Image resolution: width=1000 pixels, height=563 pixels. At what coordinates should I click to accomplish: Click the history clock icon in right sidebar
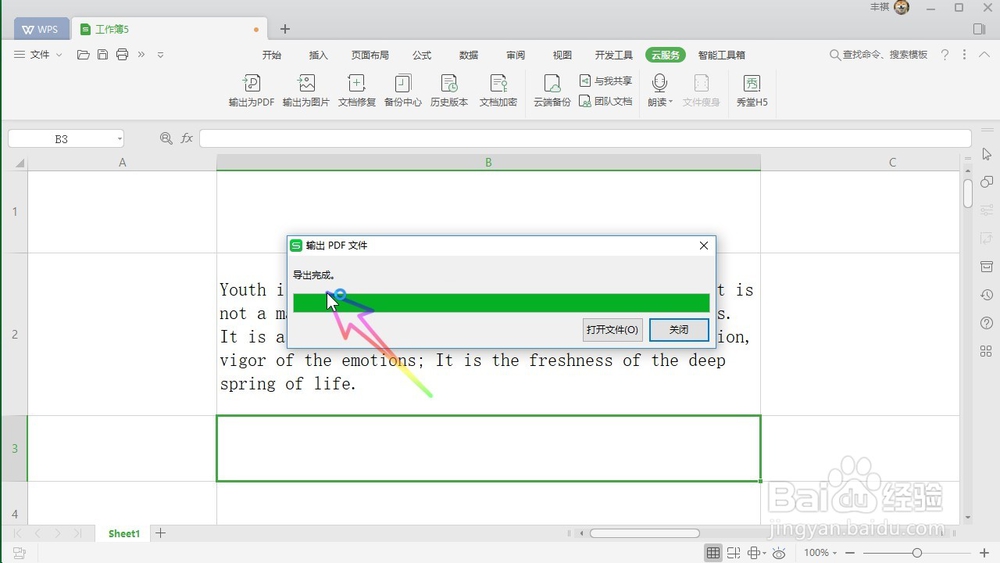coord(987,295)
